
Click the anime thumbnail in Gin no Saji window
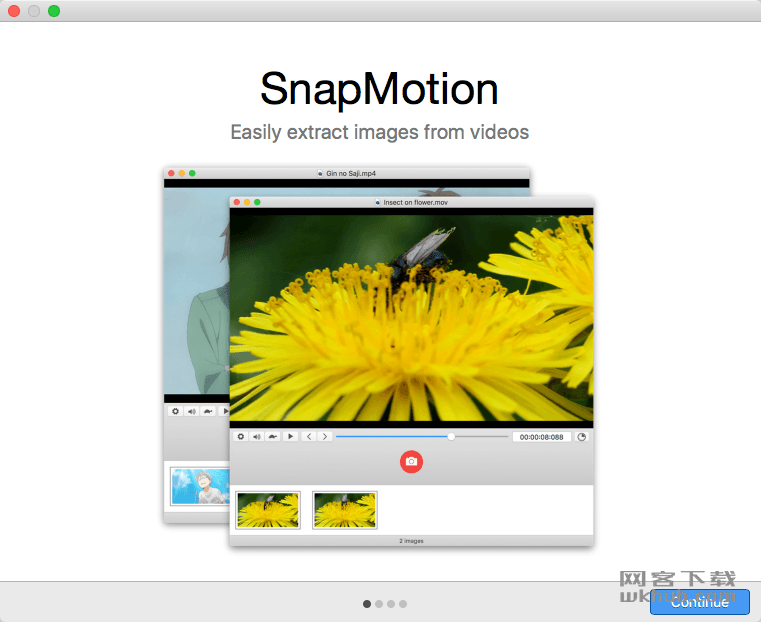tap(200, 486)
